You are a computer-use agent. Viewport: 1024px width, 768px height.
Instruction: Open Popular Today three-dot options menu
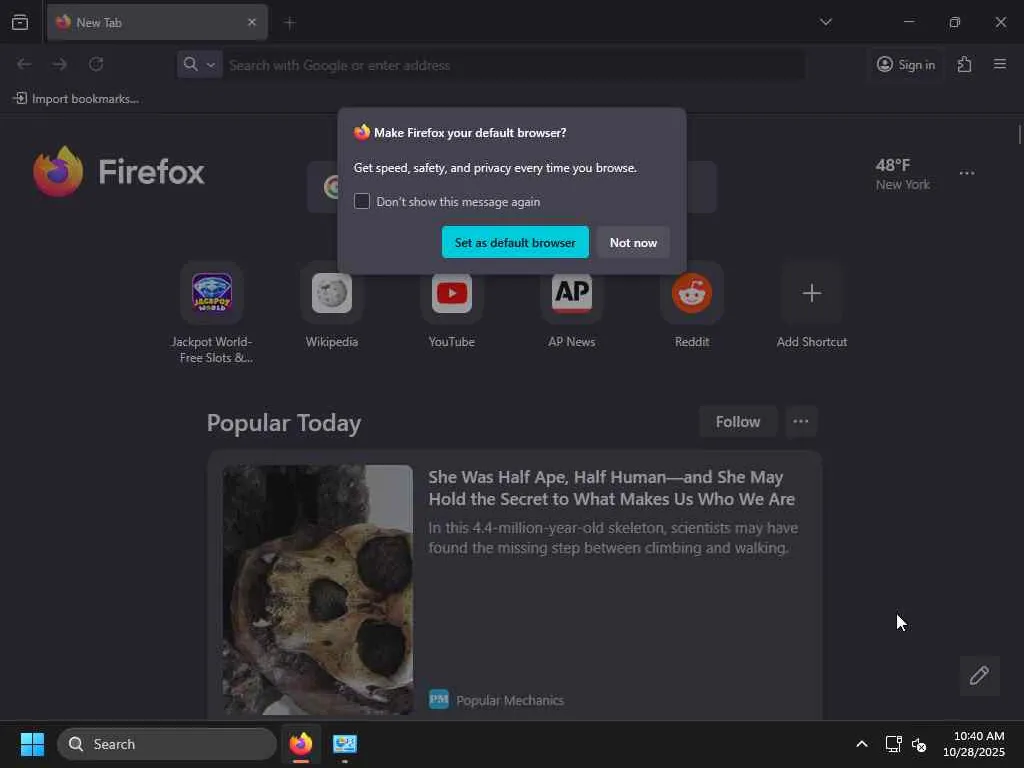[x=801, y=422]
